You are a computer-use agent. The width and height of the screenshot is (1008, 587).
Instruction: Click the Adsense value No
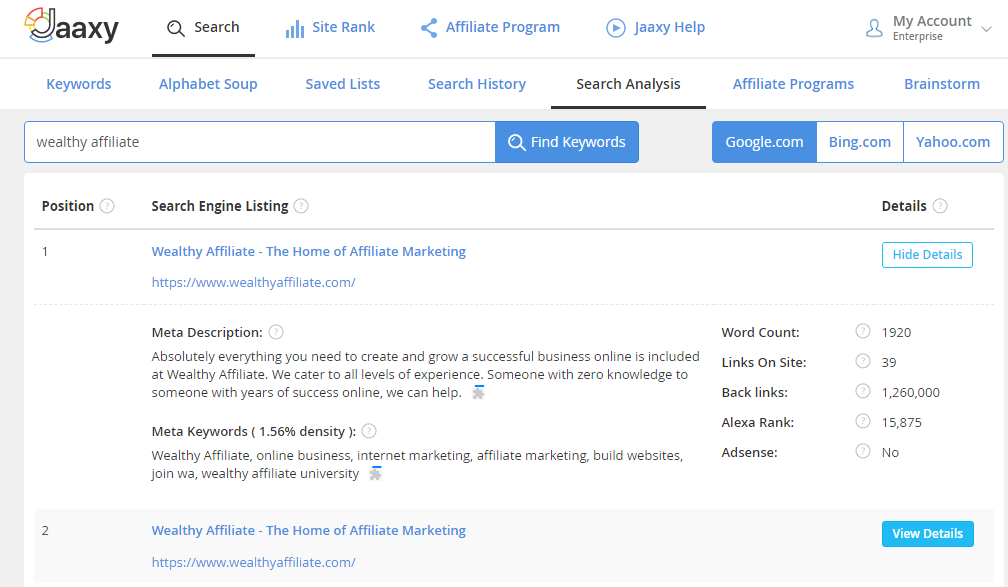[890, 453]
